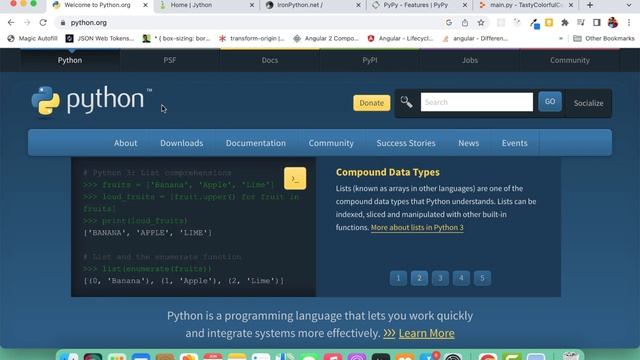Open the Angular - Lifecycl... bookmark
This screenshot has height=360, width=640.
400,38
